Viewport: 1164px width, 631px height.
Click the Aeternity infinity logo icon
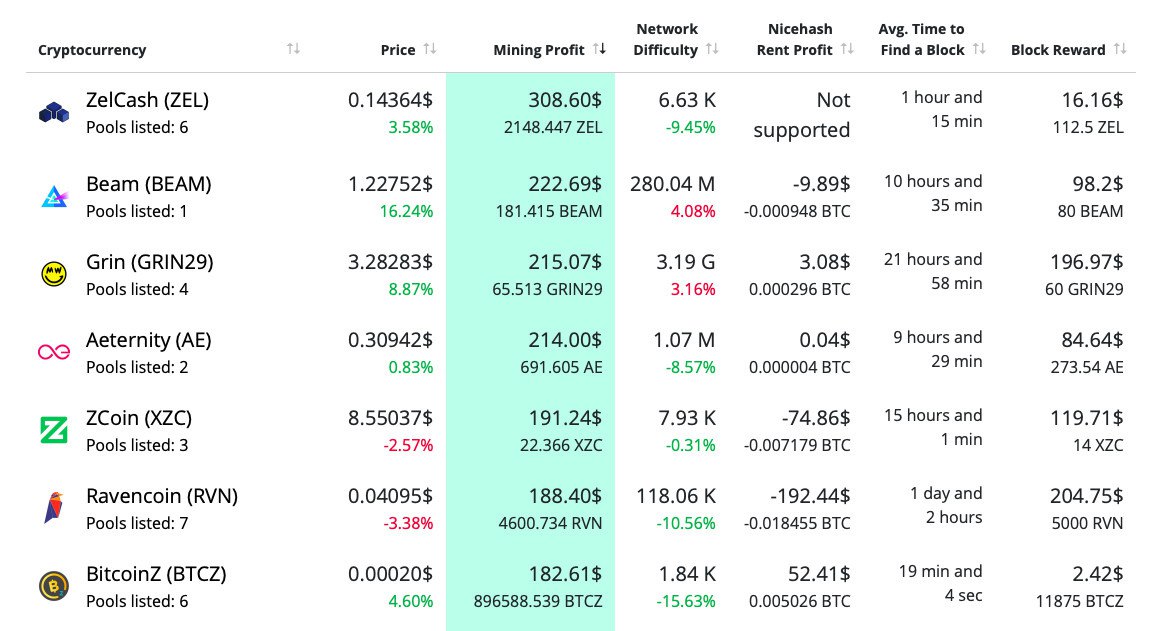point(53,352)
